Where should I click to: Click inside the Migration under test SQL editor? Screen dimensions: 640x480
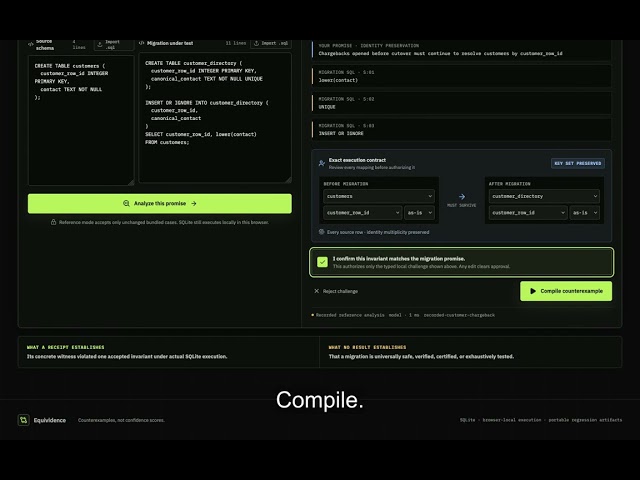pyautogui.click(x=215, y=118)
